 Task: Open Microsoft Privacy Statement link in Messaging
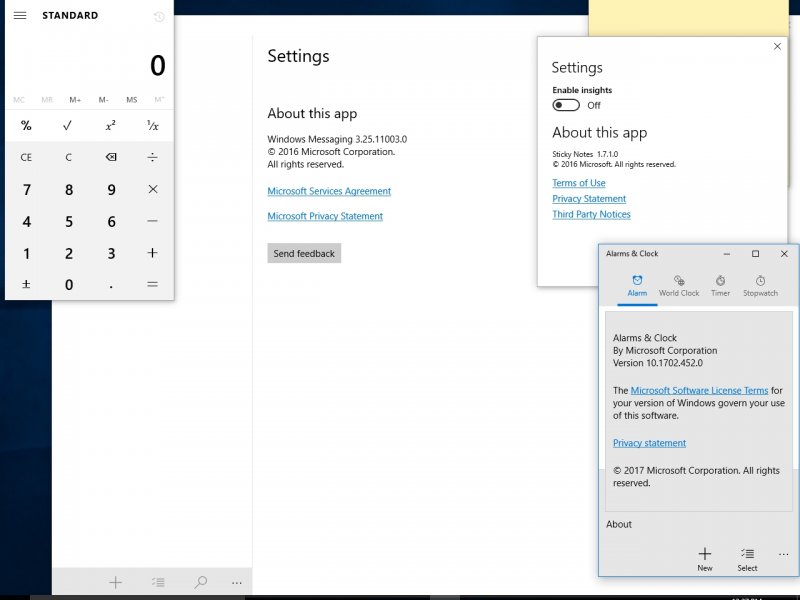tap(325, 216)
